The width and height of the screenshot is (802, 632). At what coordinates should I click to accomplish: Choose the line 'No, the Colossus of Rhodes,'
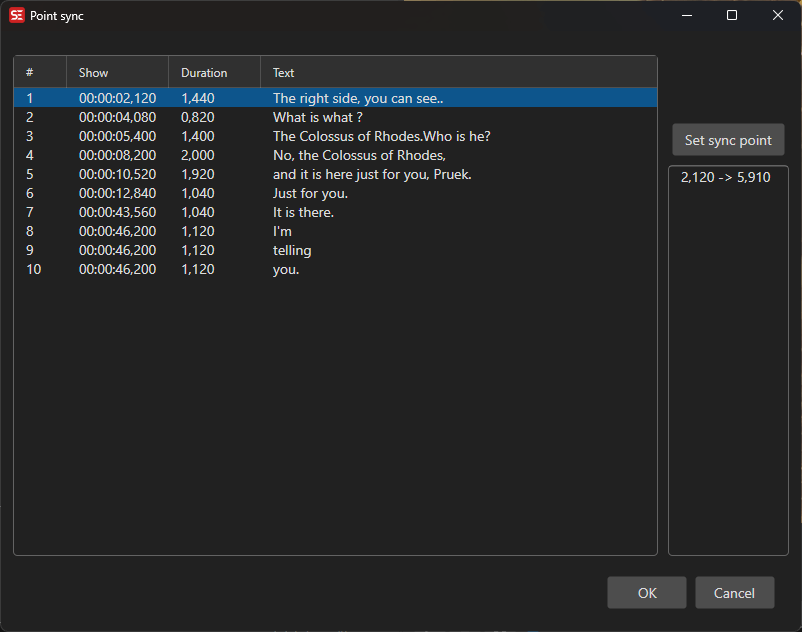tap(359, 155)
